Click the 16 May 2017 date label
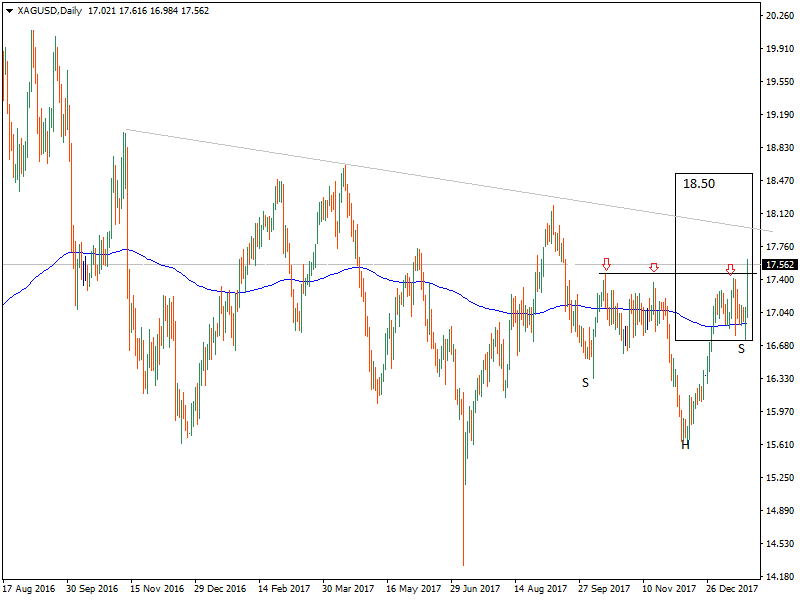Image resolution: width=800 pixels, height=600 pixels. coord(413,589)
